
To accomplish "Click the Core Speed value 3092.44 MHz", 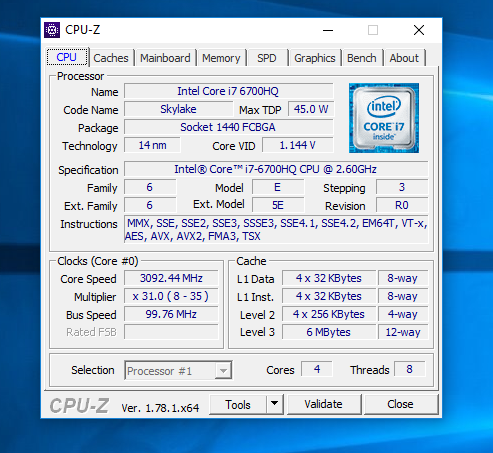I will (x=171, y=278).
